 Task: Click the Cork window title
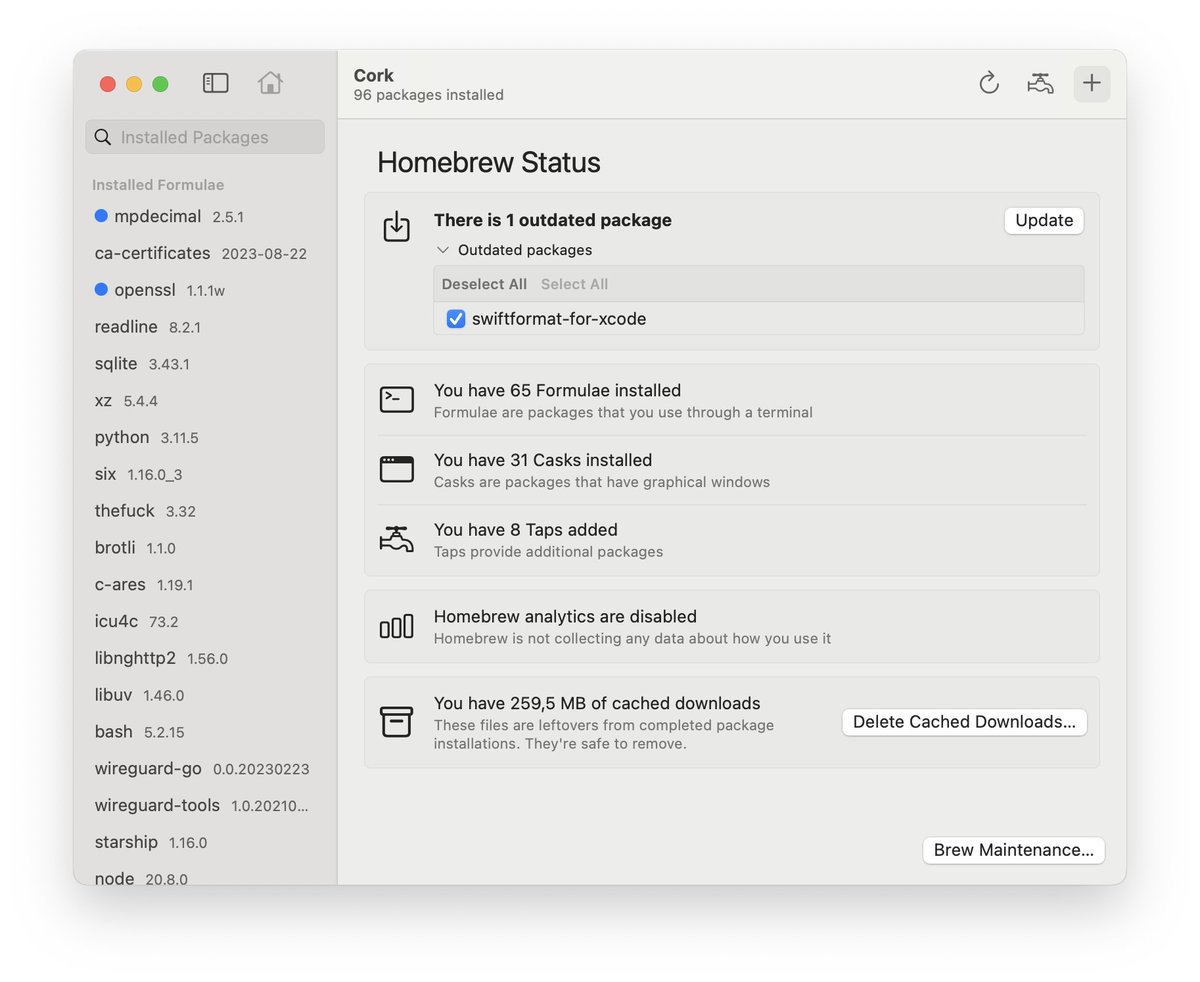(x=374, y=75)
